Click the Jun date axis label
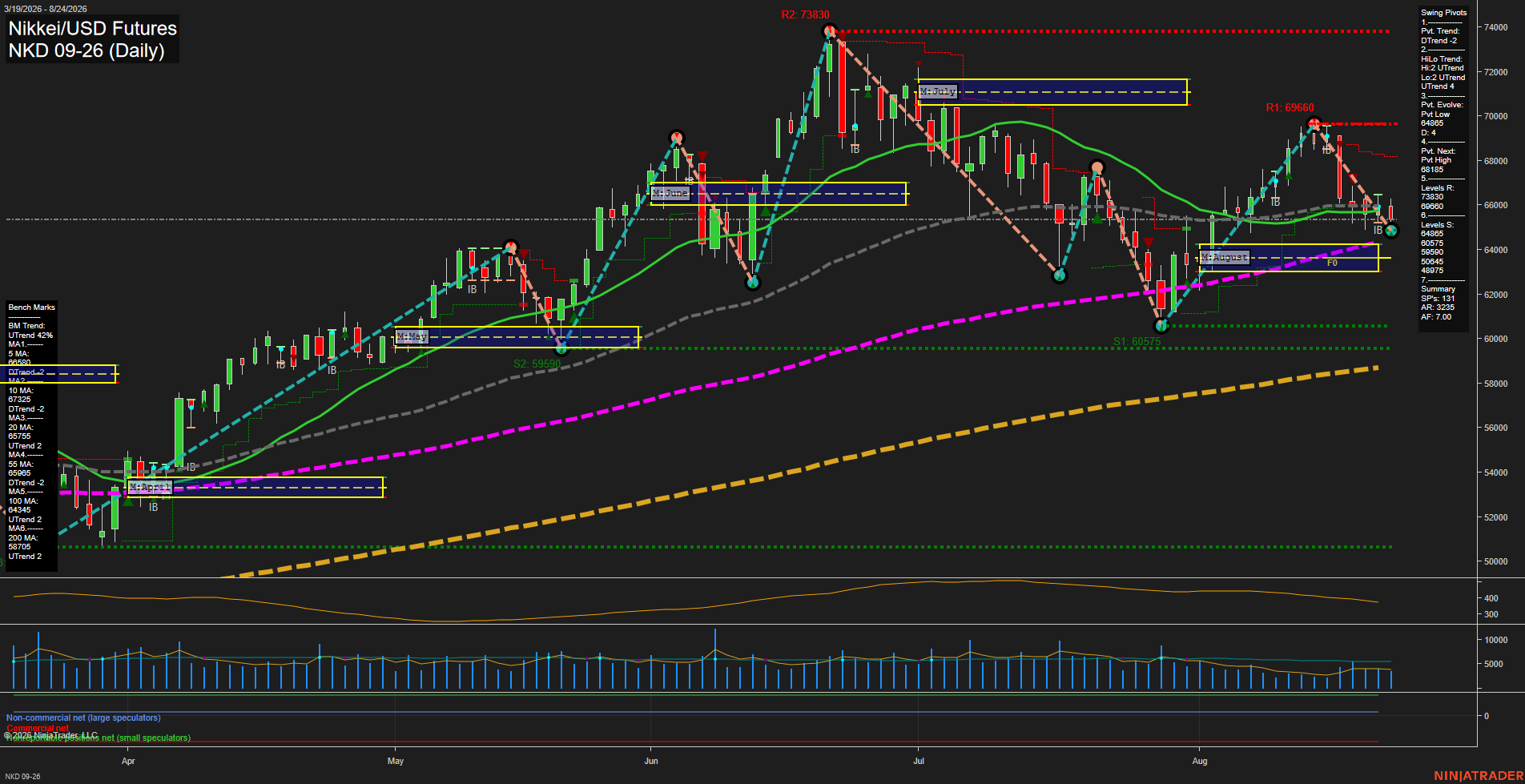The width and height of the screenshot is (1525, 784). point(651,761)
